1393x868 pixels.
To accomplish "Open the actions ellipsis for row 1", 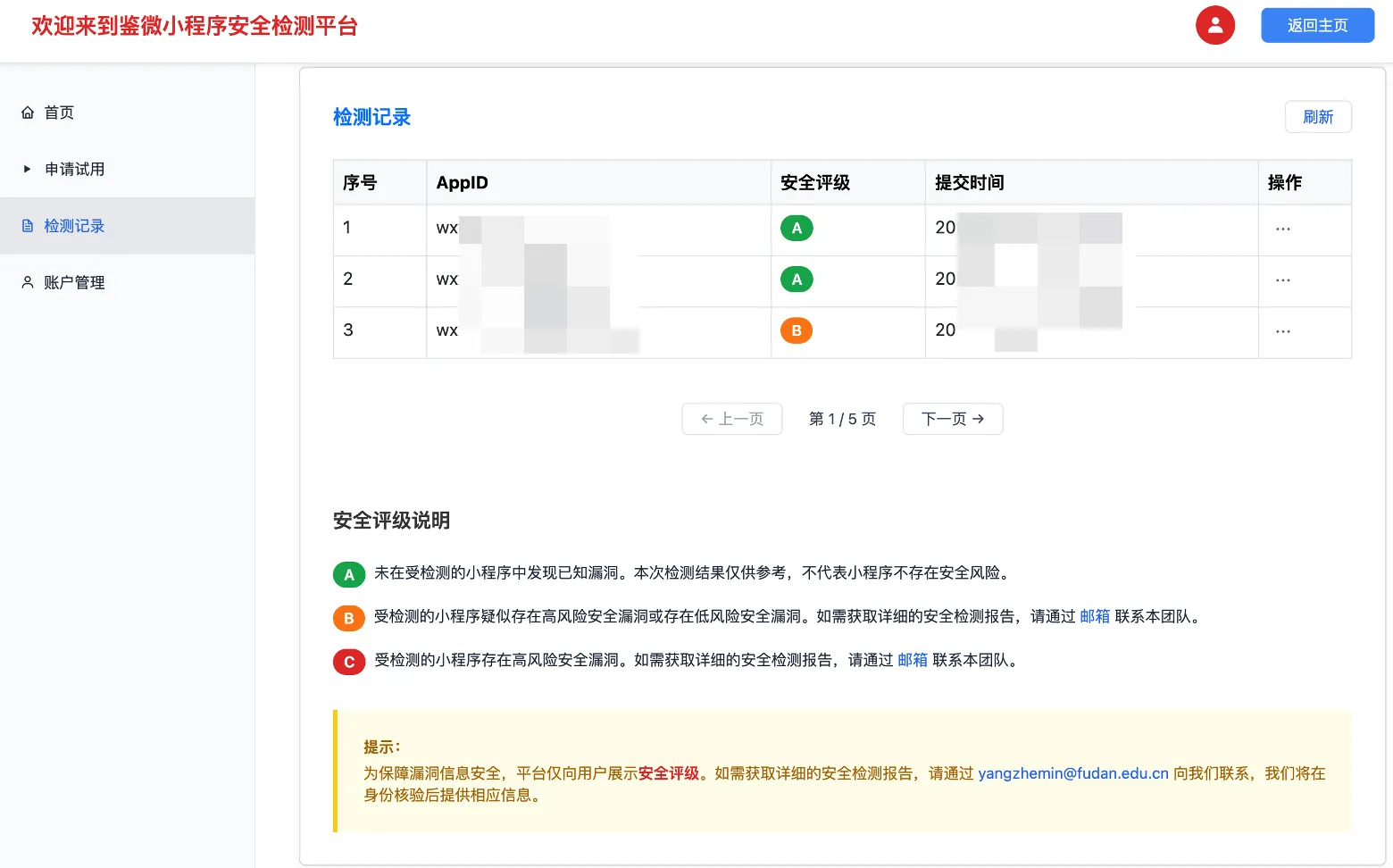I will (1282, 230).
